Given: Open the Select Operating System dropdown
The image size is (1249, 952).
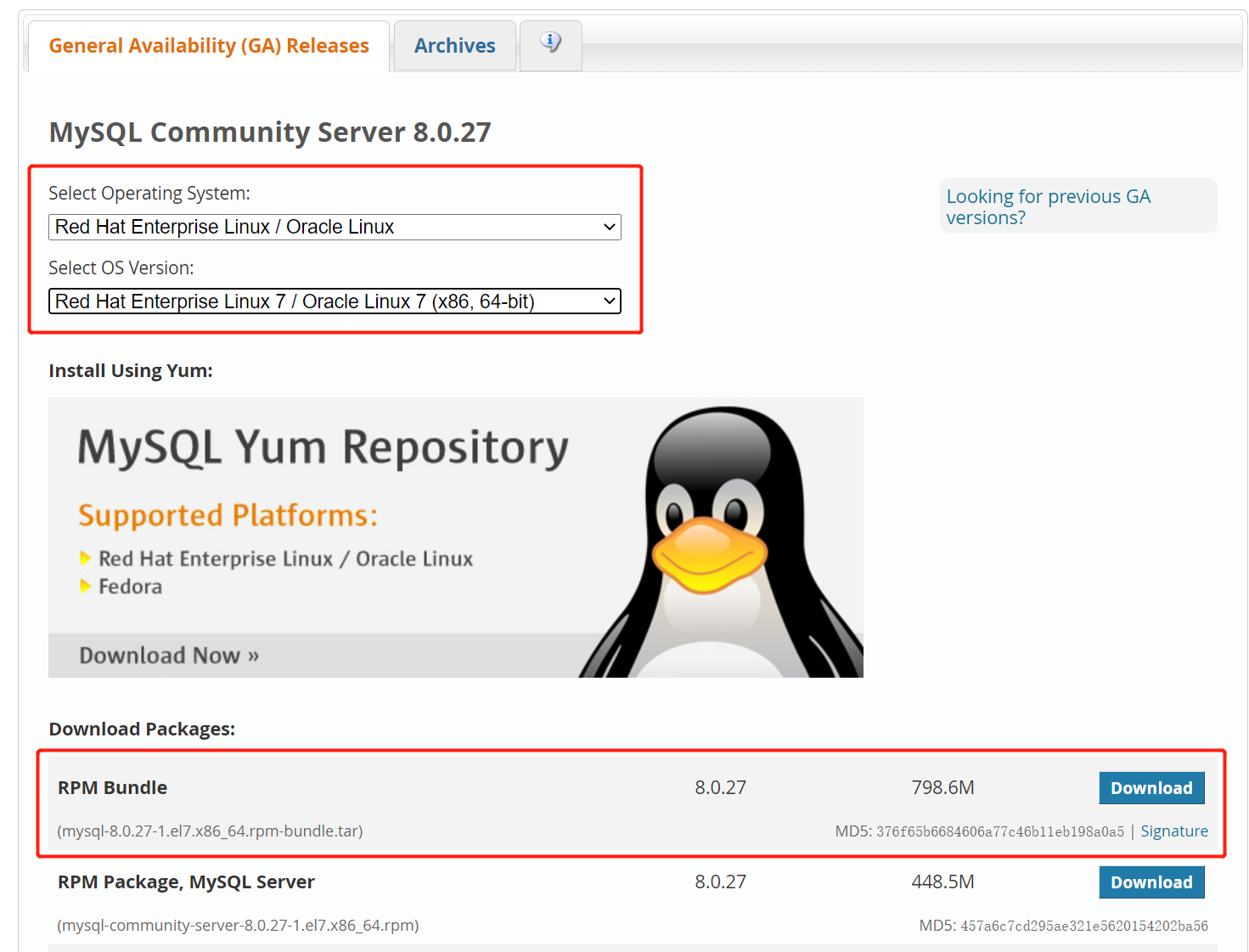Looking at the screenshot, I should (335, 227).
